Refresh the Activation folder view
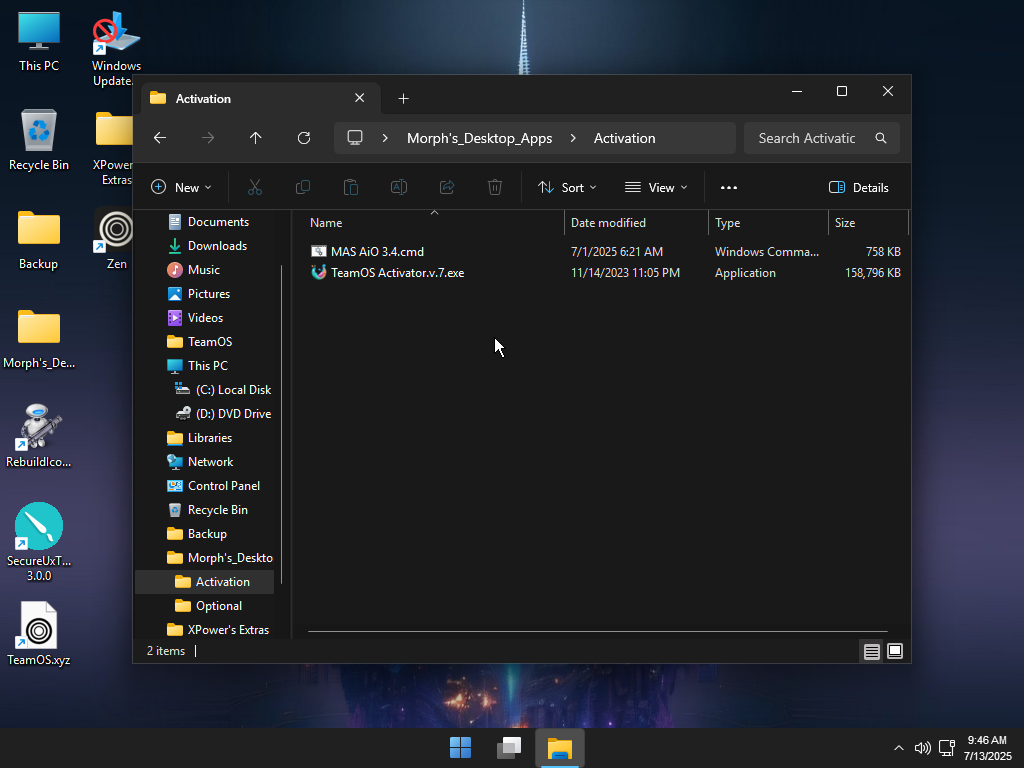This screenshot has width=1024, height=768. [x=304, y=138]
